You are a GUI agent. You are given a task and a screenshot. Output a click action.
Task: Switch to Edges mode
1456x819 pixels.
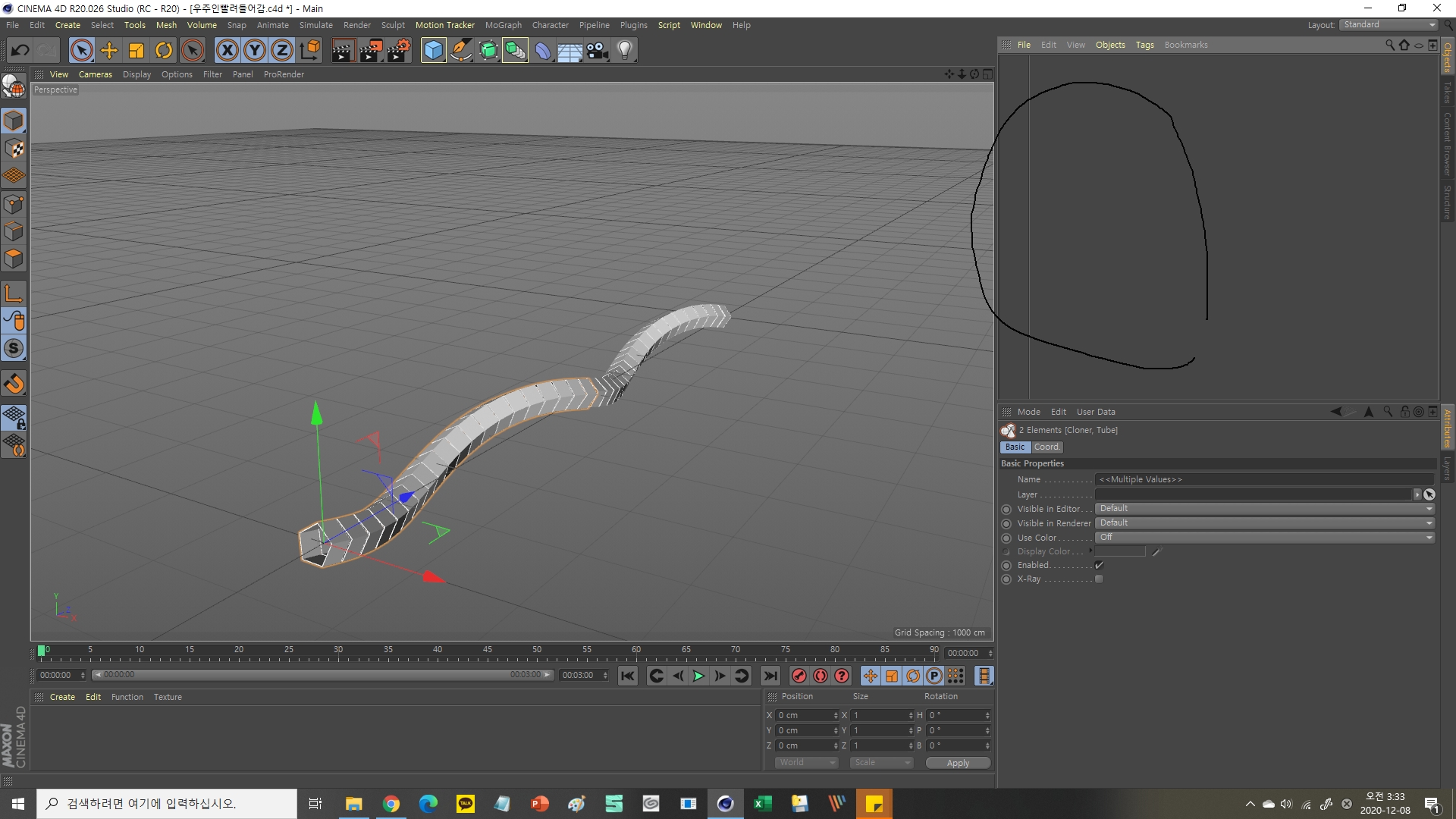[14, 231]
